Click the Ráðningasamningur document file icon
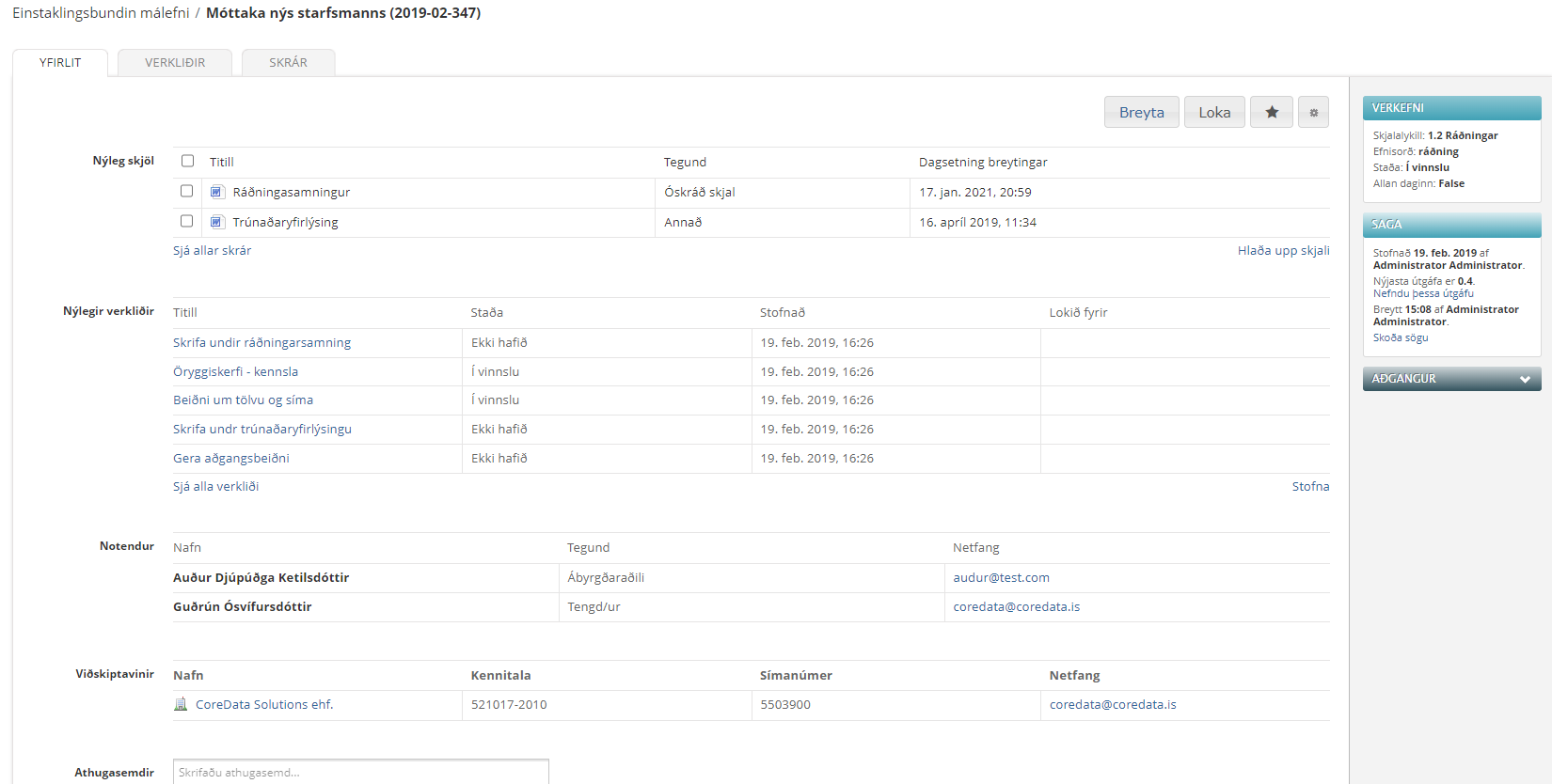This screenshot has height=784, width=1552. 217,192
